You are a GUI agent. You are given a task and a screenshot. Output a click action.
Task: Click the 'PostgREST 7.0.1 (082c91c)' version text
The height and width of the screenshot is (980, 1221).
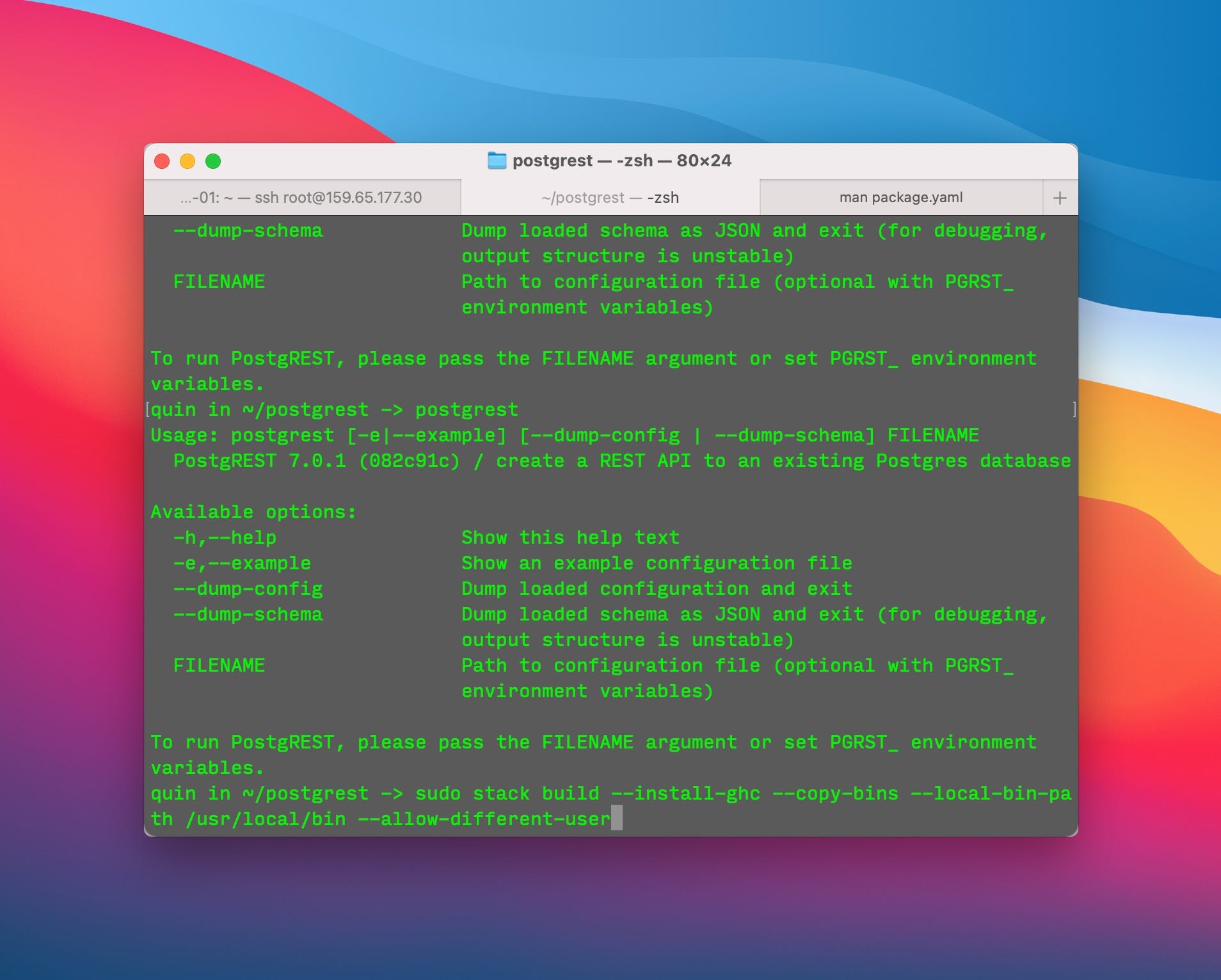(x=317, y=461)
